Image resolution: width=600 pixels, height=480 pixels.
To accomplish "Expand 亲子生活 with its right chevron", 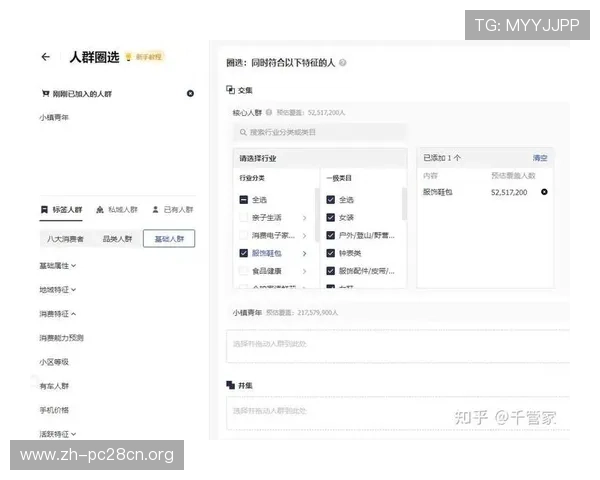I will [x=305, y=218].
